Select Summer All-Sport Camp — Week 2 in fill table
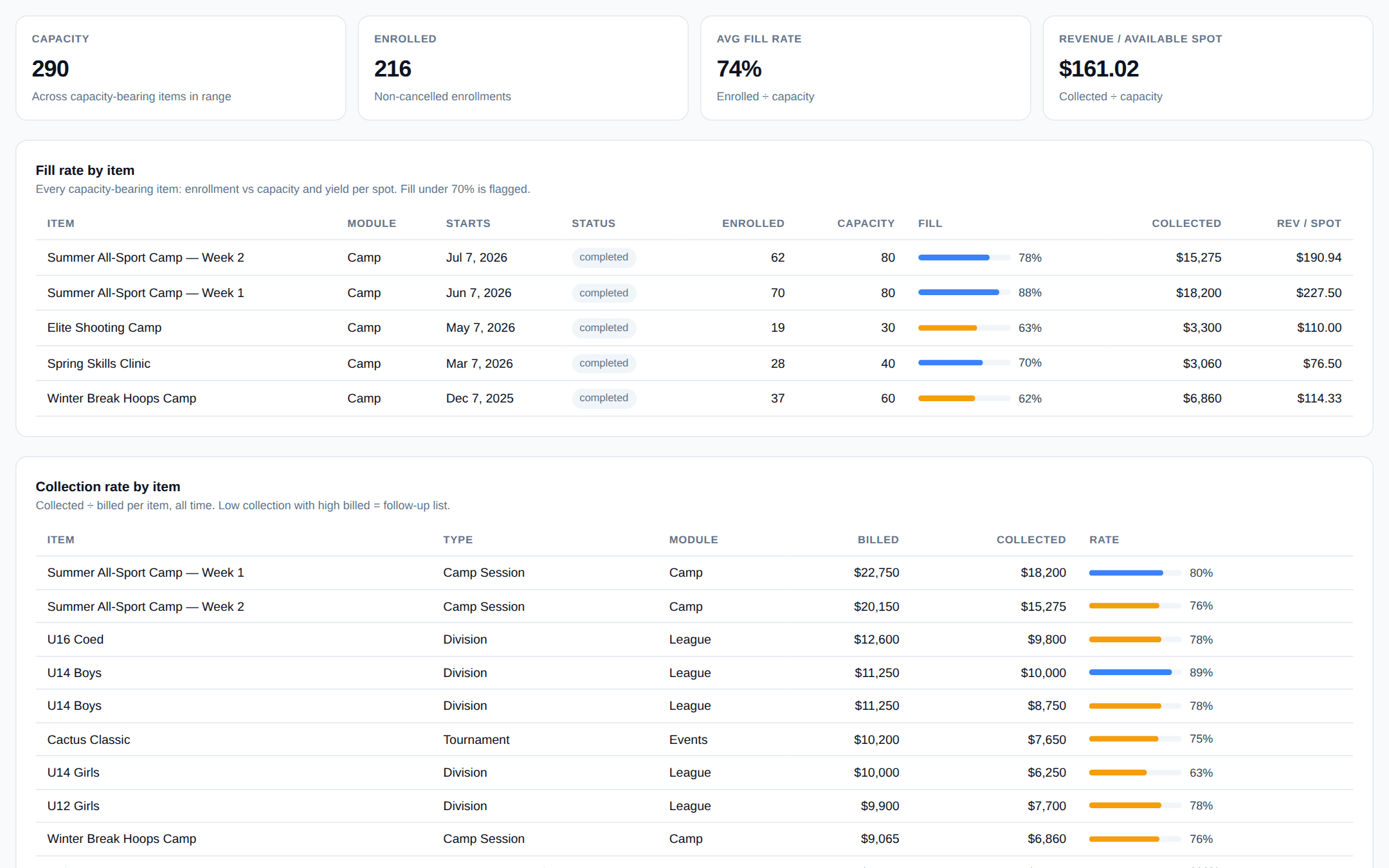The image size is (1389, 868). [x=145, y=257]
